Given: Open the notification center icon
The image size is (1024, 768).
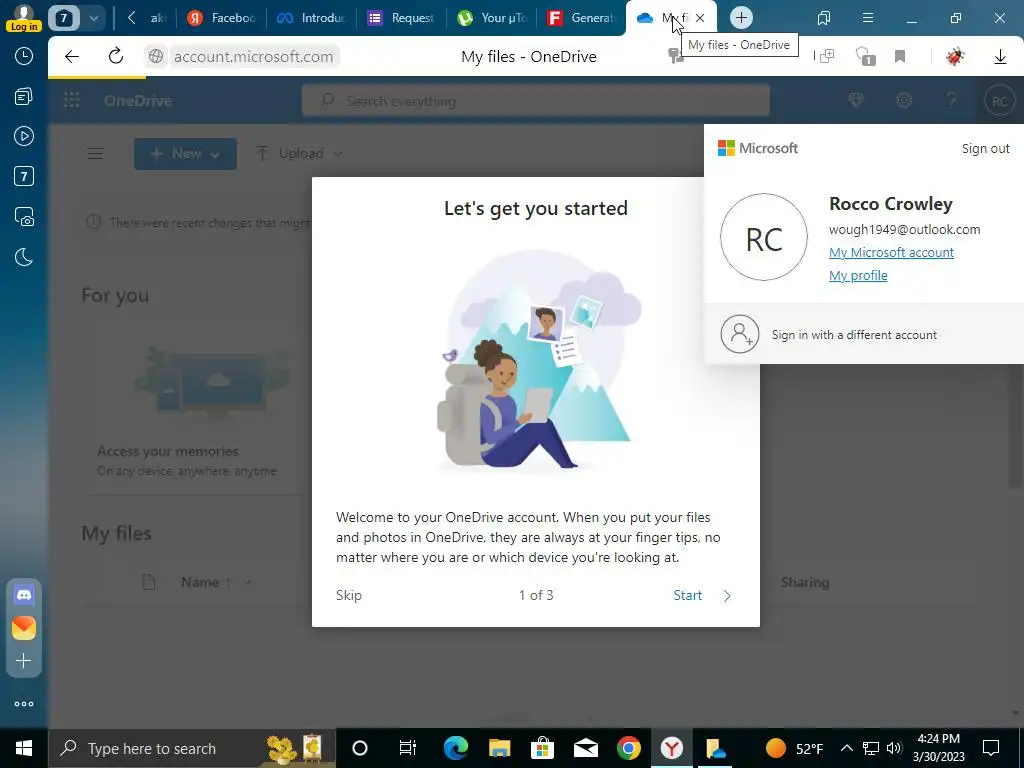Looking at the screenshot, I should coord(991,748).
